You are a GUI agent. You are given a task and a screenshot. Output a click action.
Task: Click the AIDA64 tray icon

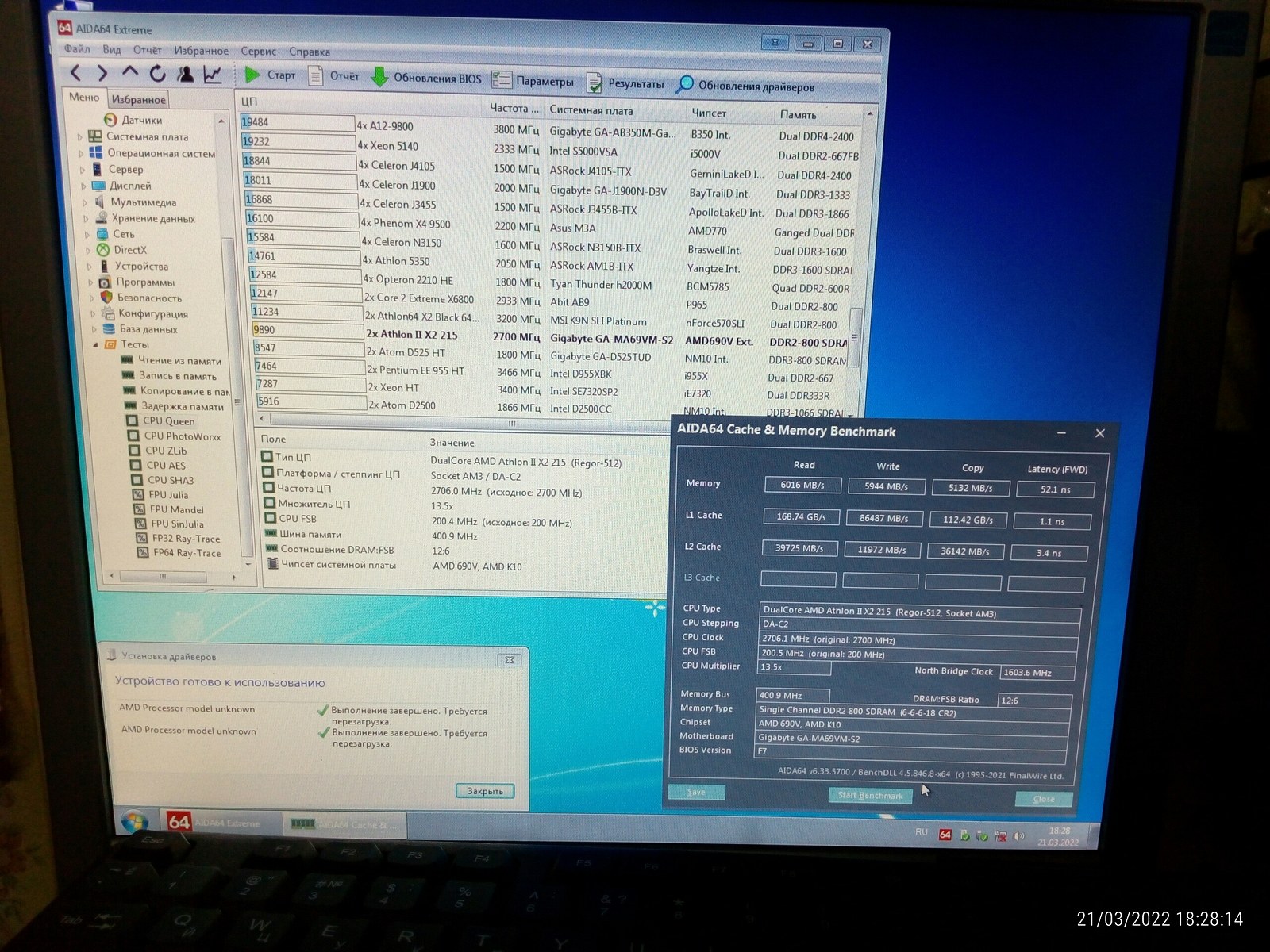945,835
